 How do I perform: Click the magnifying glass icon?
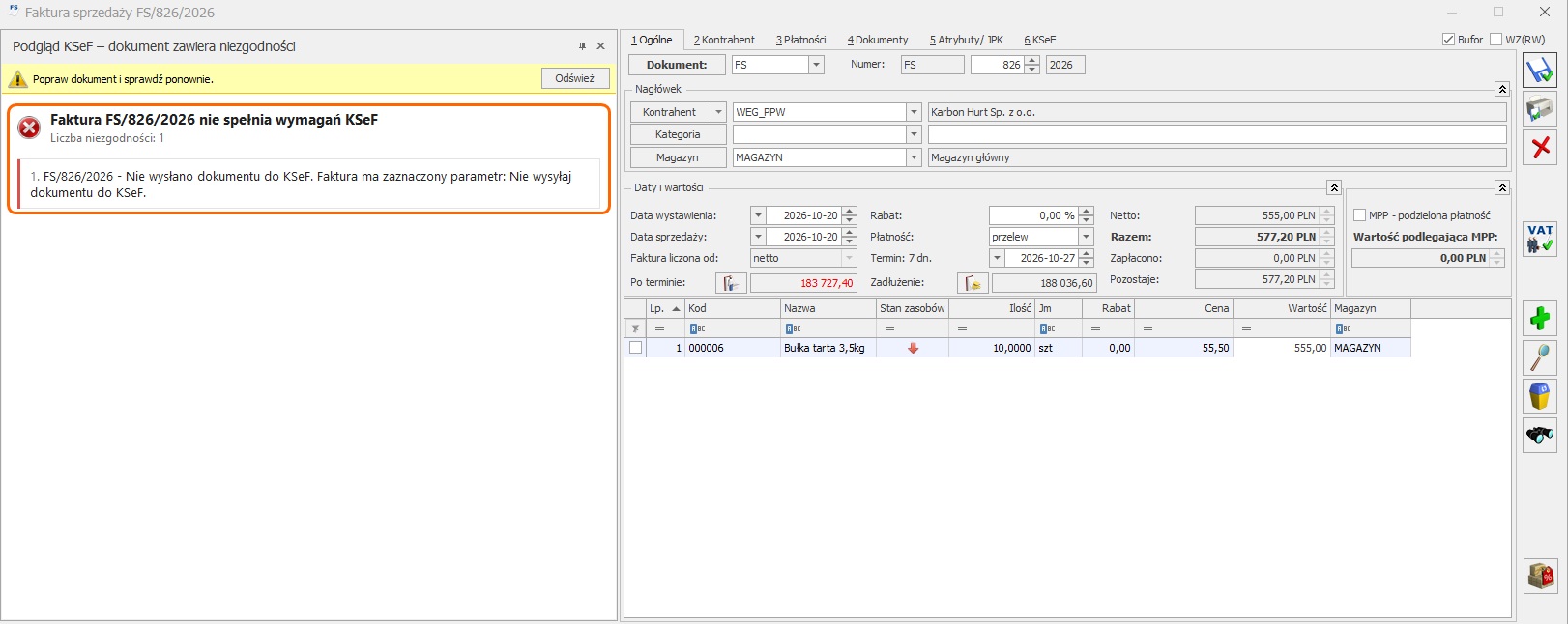tap(1540, 357)
